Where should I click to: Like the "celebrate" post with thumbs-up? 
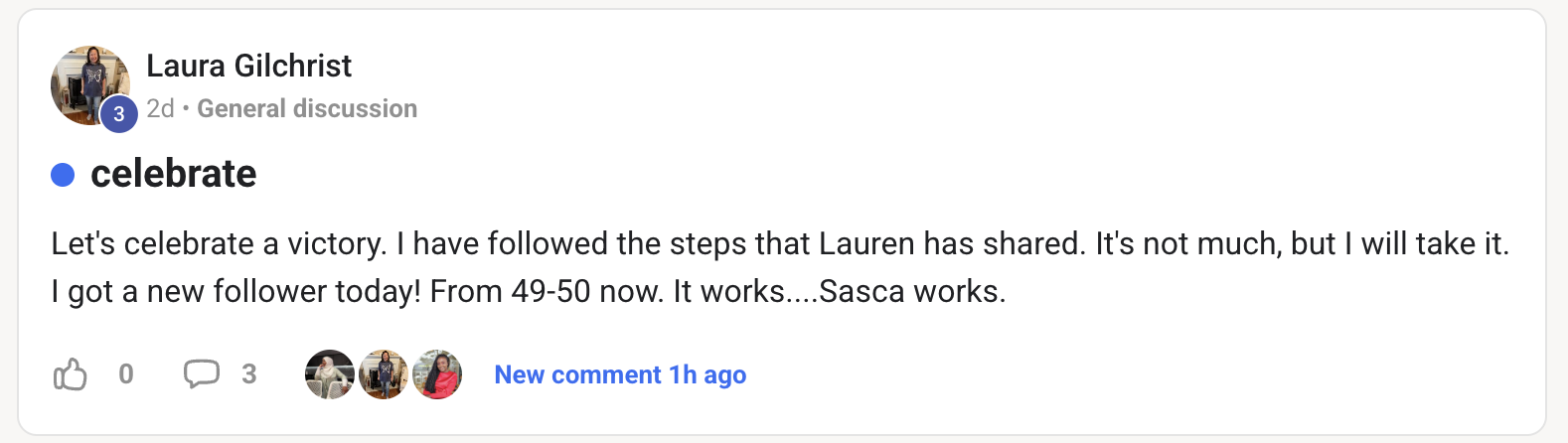click(71, 374)
